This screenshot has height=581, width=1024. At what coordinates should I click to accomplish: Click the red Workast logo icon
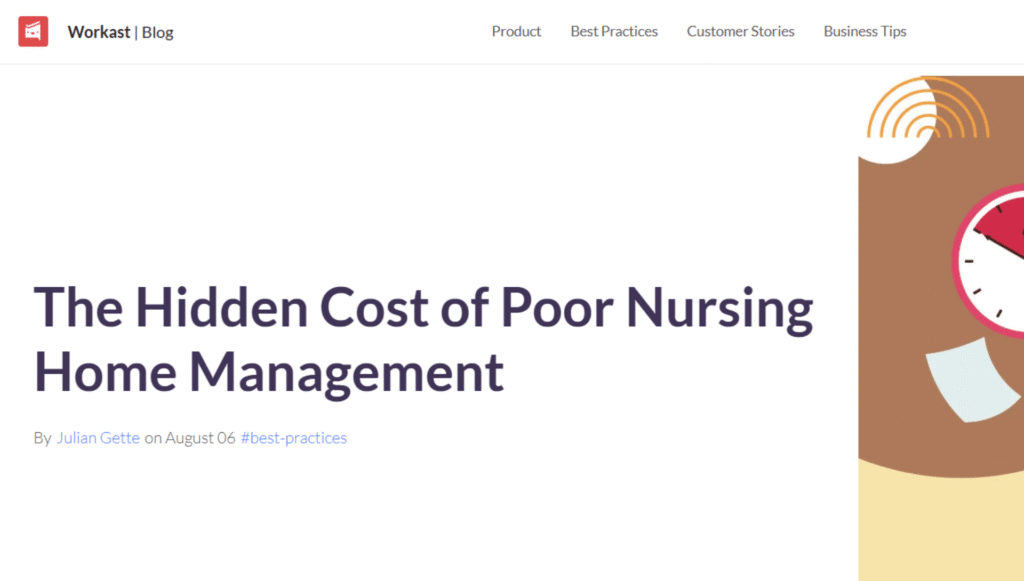(x=33, y=31)
